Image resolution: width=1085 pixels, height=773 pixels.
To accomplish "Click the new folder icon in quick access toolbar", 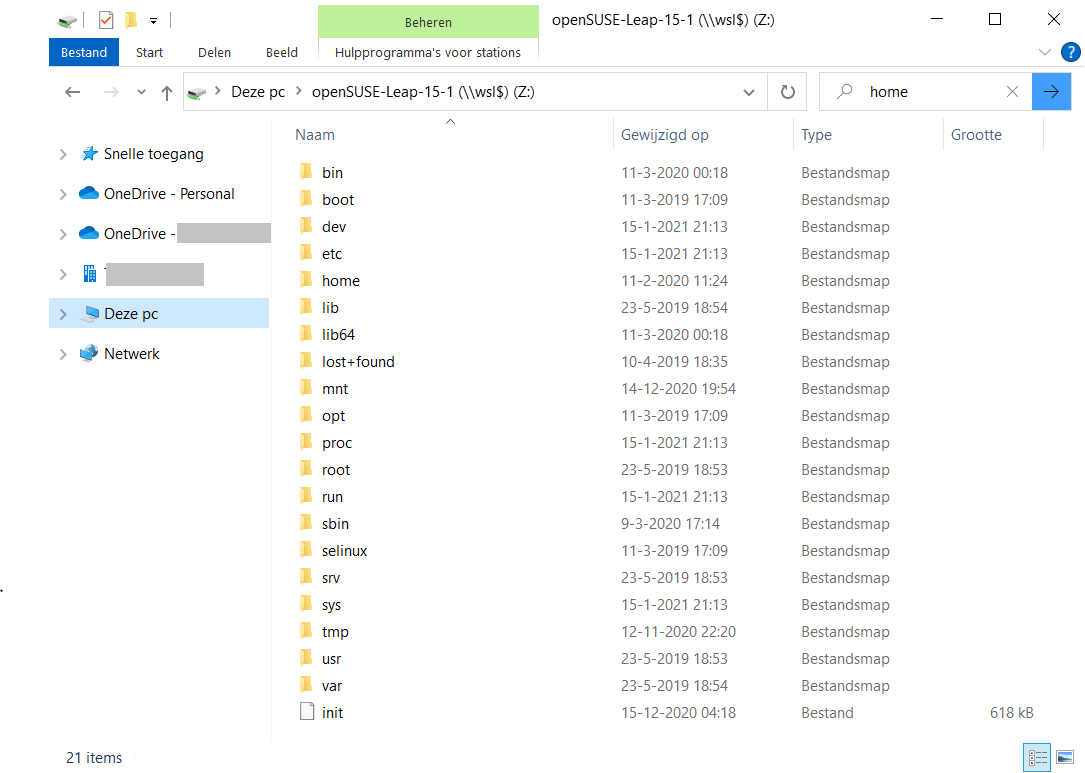I will (x=130, y=20).
